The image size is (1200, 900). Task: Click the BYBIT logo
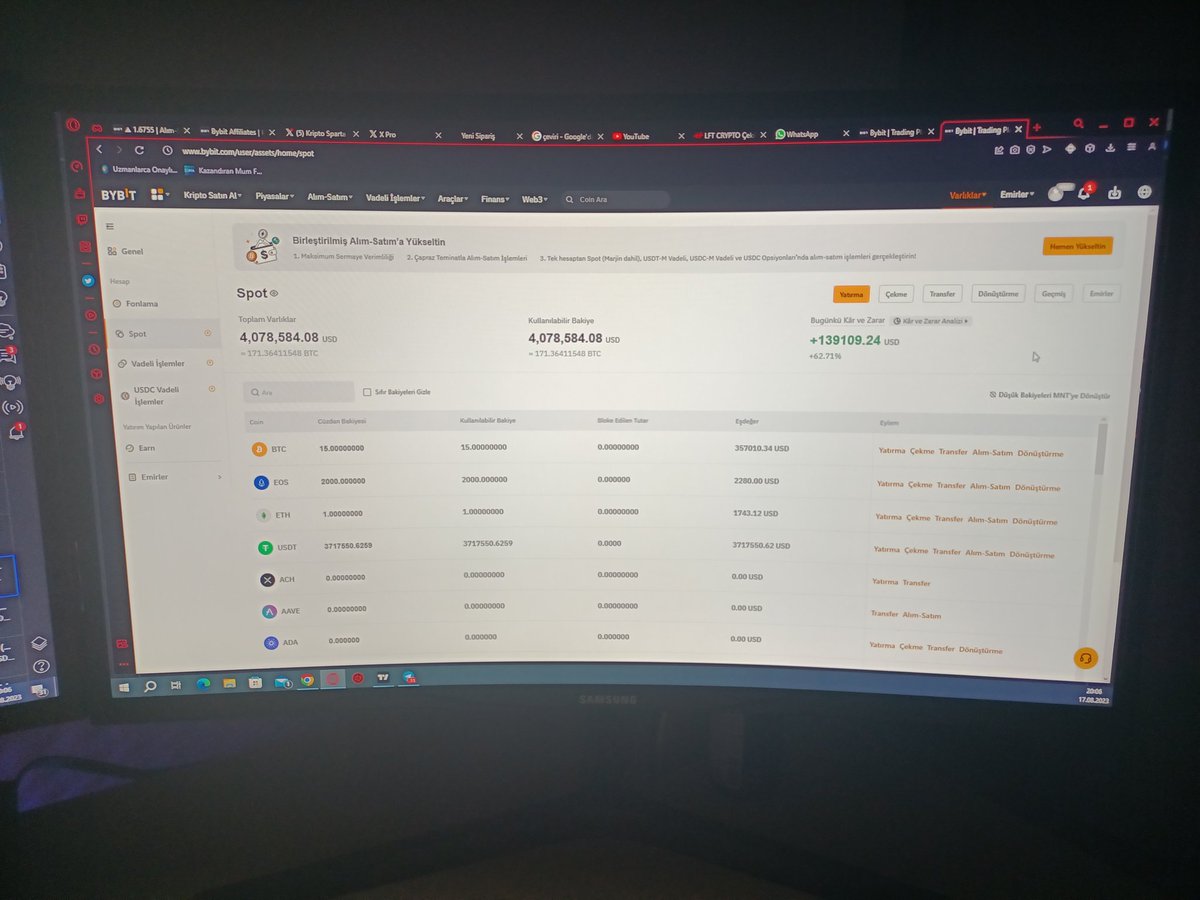tap(118, 194)
